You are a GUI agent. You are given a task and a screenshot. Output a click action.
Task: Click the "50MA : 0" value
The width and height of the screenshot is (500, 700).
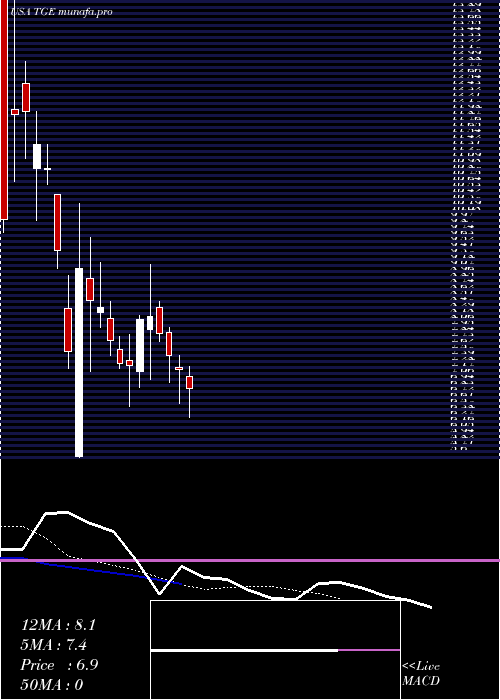point(52,684)
